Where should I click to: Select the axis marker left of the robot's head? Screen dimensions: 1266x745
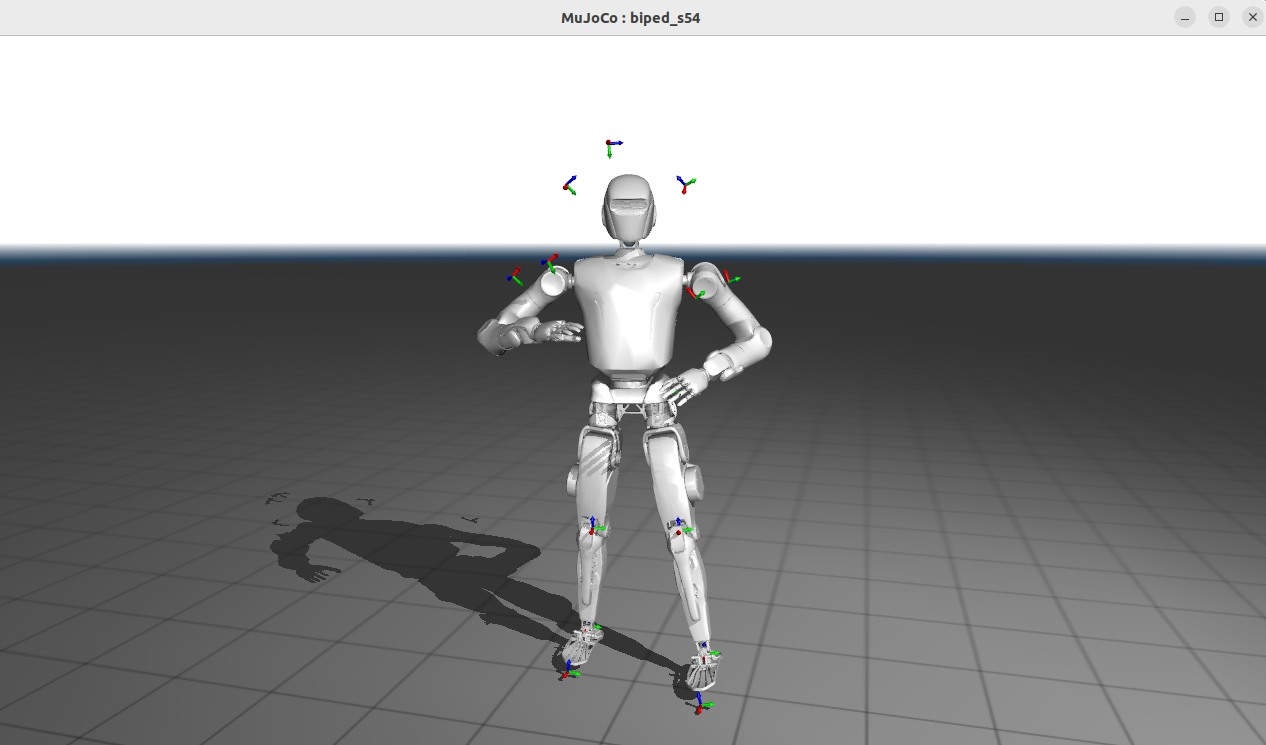tap(569, 185)
